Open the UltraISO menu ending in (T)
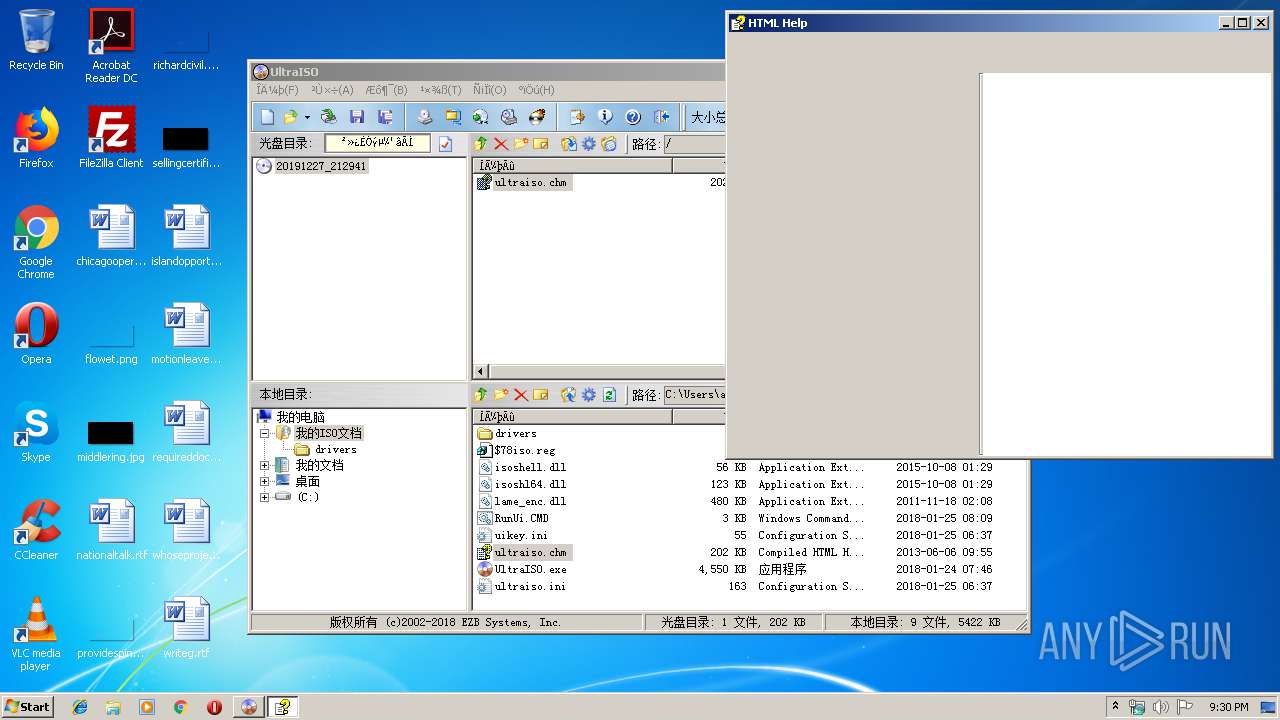 441,90
